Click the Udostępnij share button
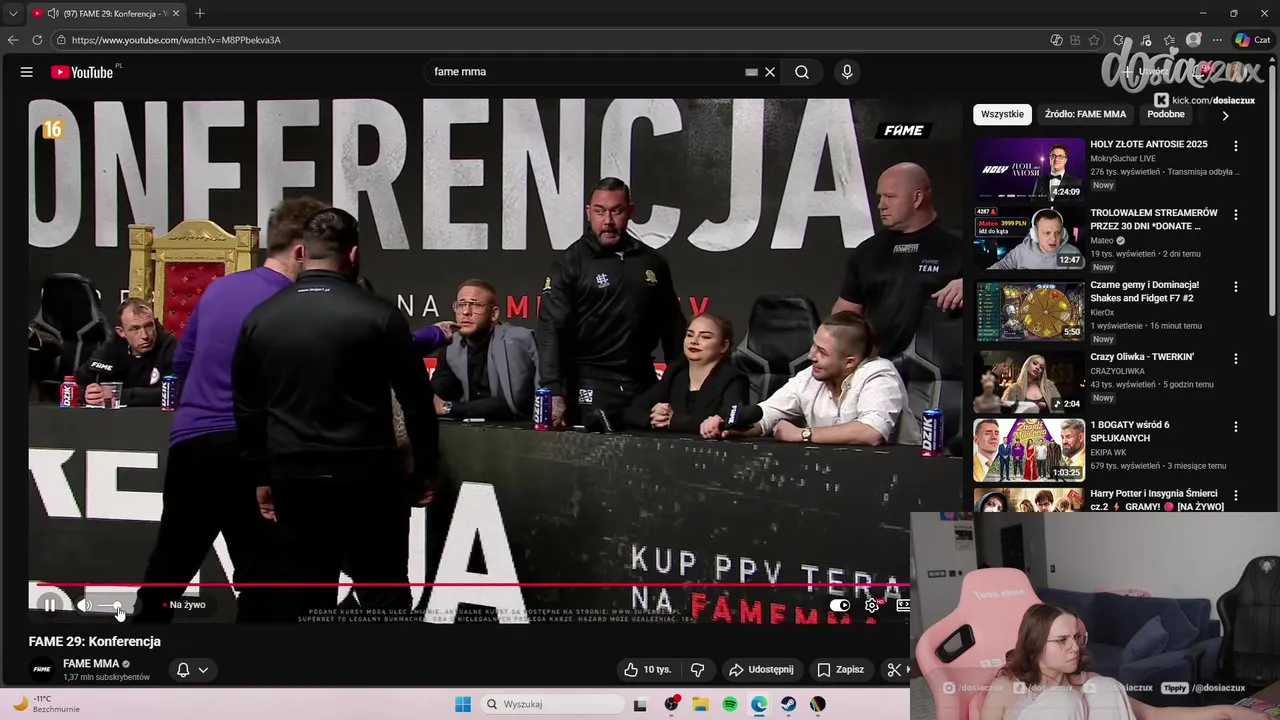 pos(761,670)
